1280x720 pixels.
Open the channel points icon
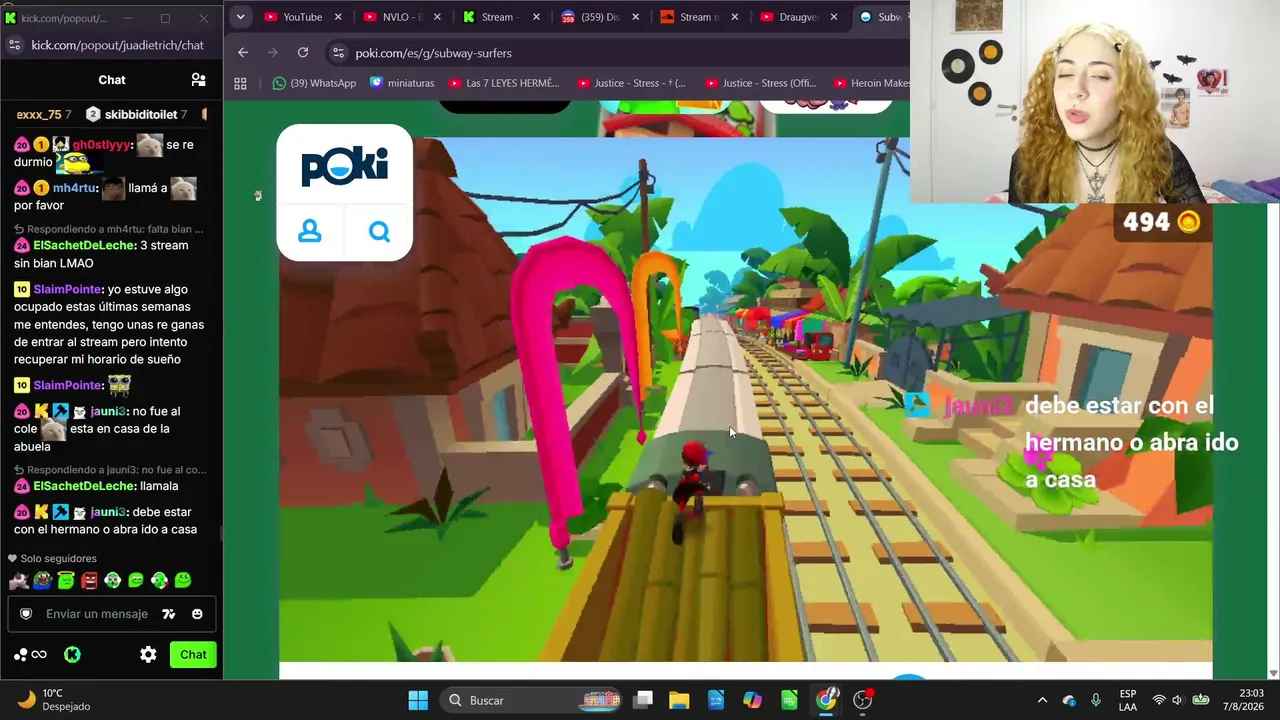pos(30,655)
